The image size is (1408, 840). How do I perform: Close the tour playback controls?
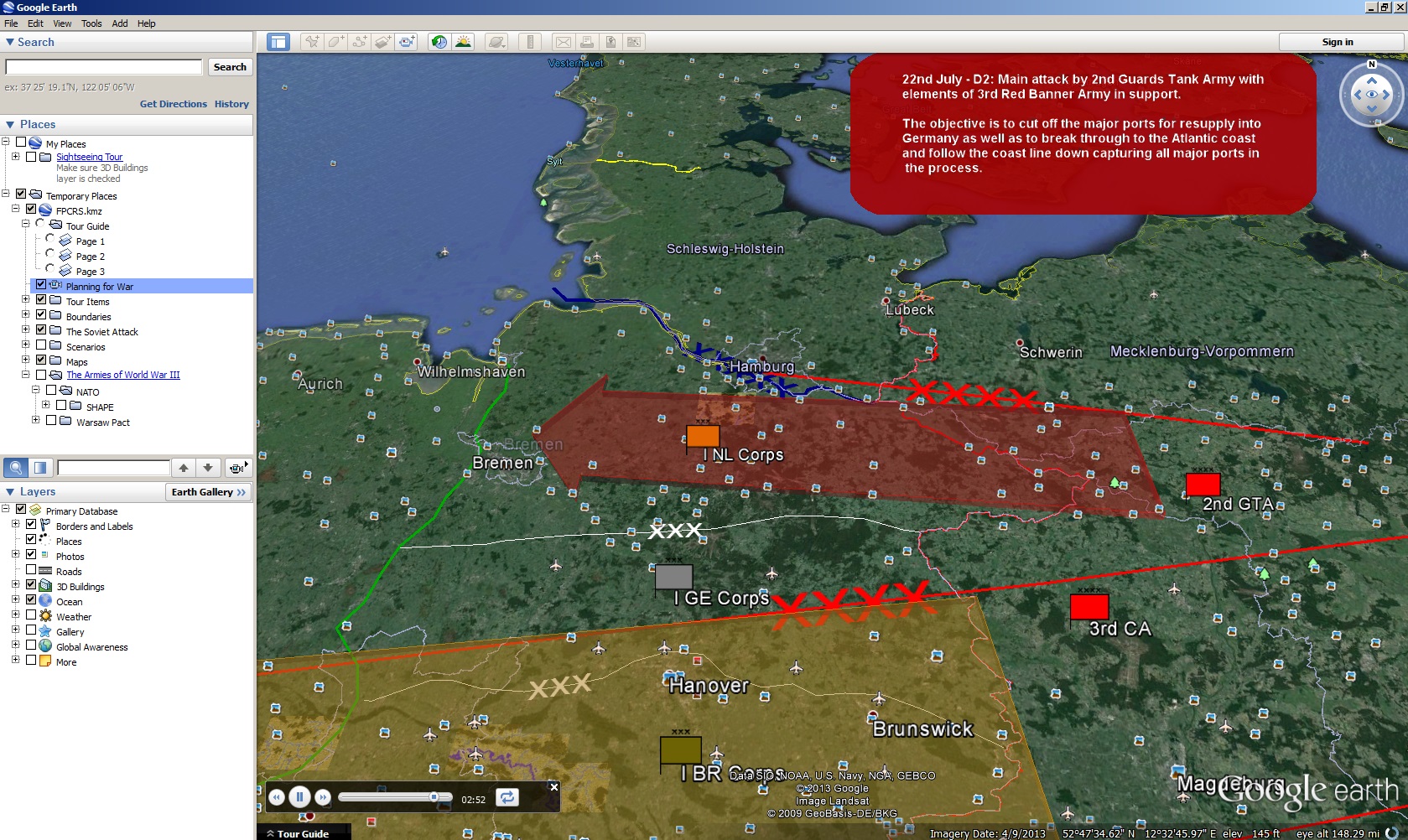[553, 786]
